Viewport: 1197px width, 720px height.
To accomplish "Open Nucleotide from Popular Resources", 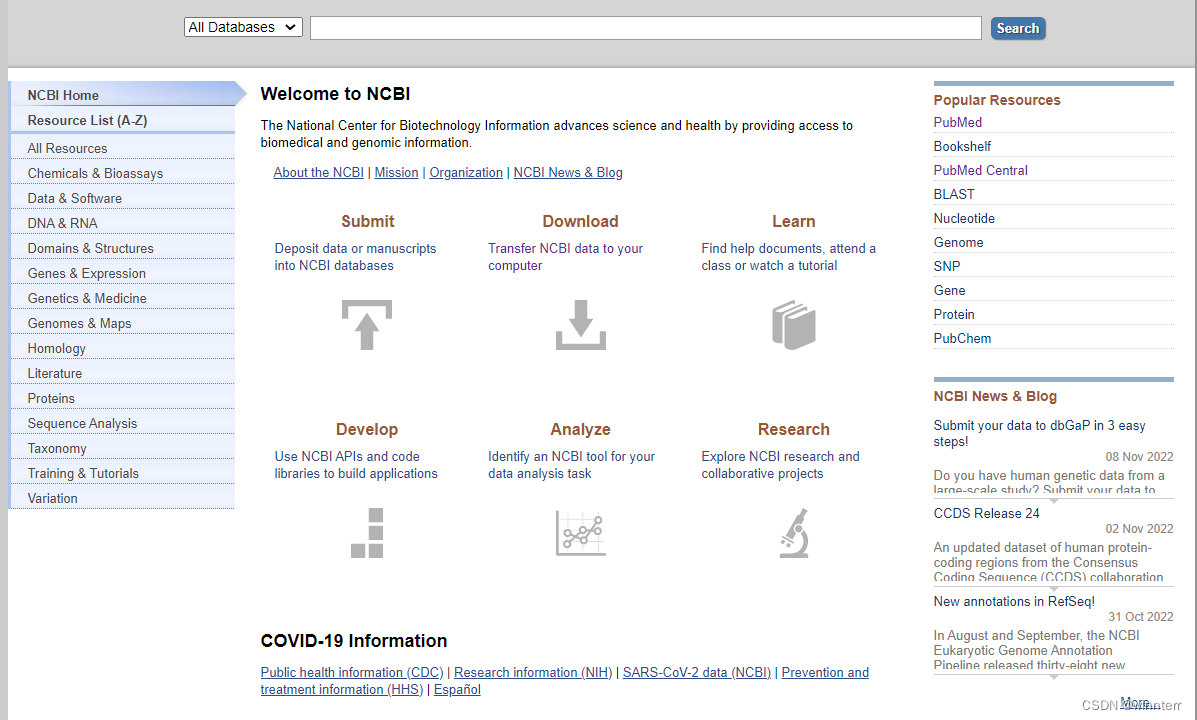I will (963, 218).
